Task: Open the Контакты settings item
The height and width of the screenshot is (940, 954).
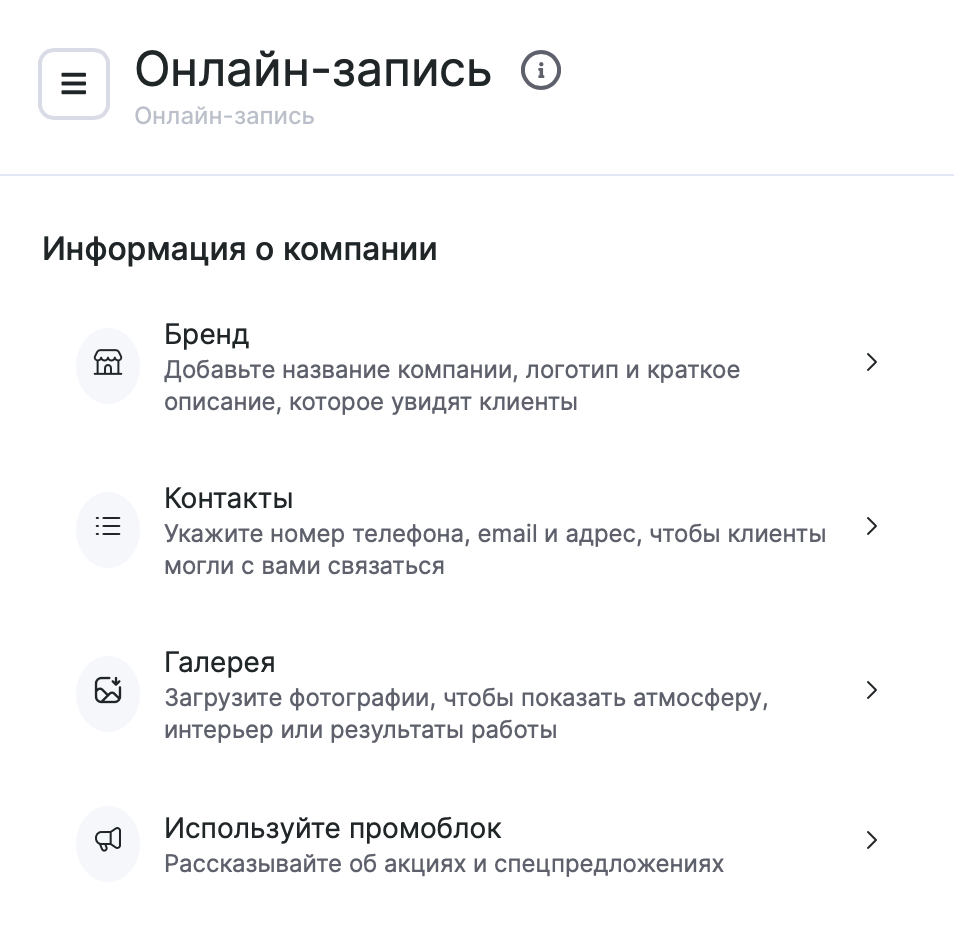Action: coord(229,498)
